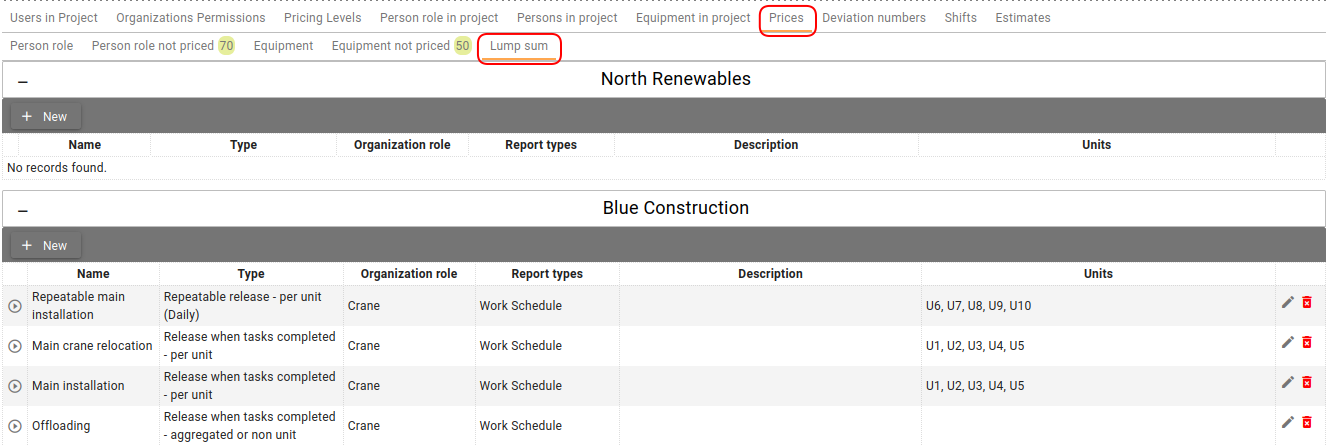Expand the Repeatable main installation row

point(15,306)
